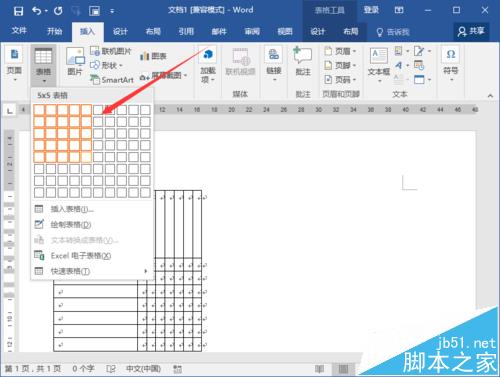Screen dimensions: 500x377
Task: Open table tools 布局 Layout tab
Action: coord(350,32)
